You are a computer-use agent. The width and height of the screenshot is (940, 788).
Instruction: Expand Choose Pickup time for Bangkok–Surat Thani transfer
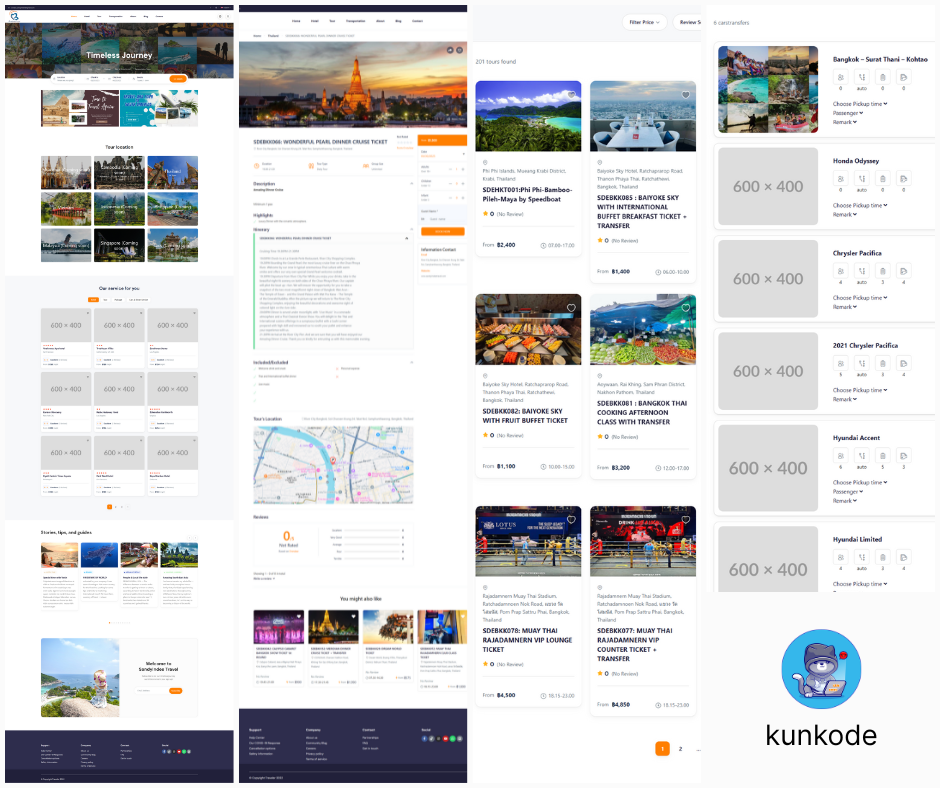(x=859, y=104)
